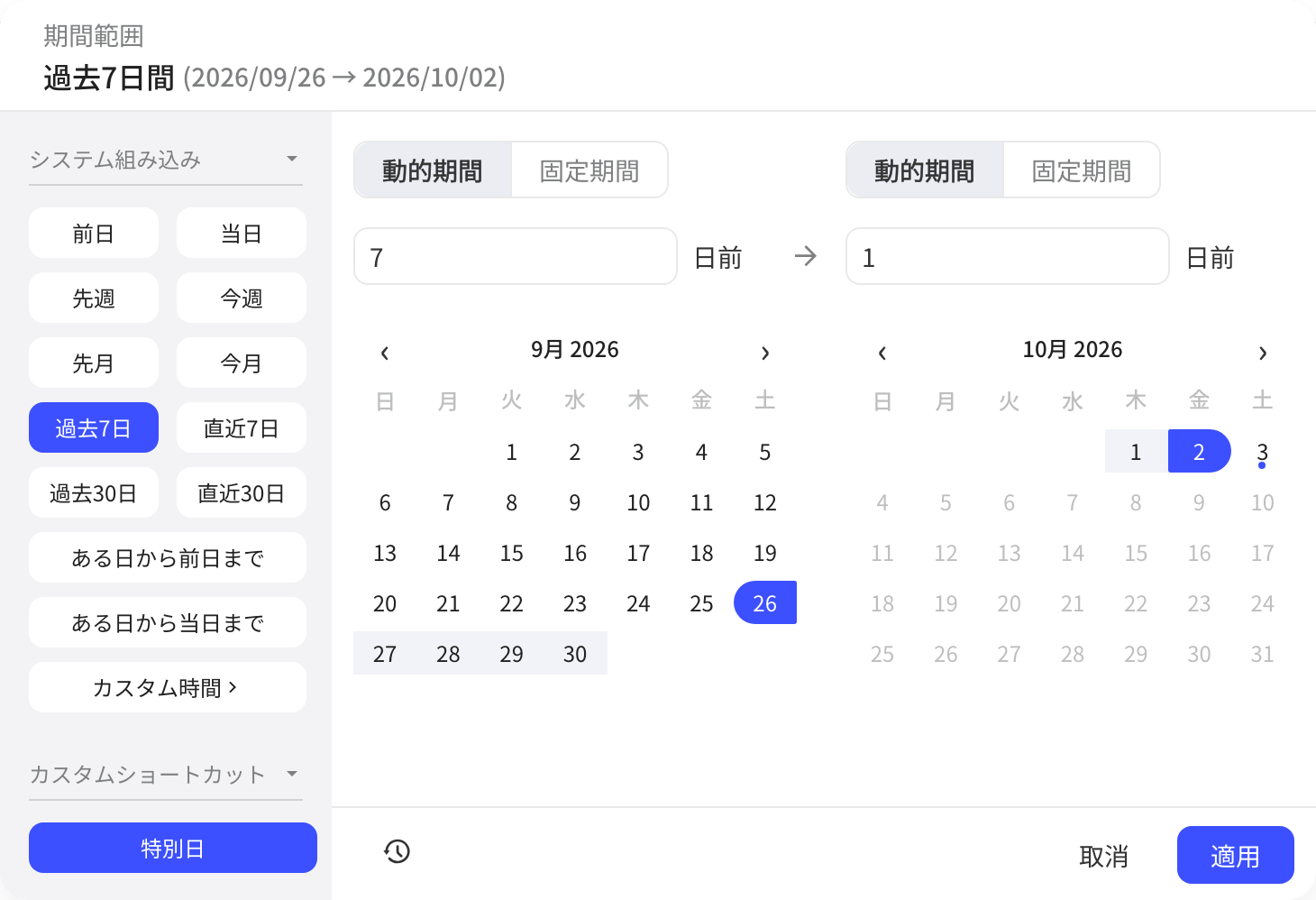Pick October 2 on the calendar
Image resolution: width=1316 pixels, height=900 pixels.
1199,452
